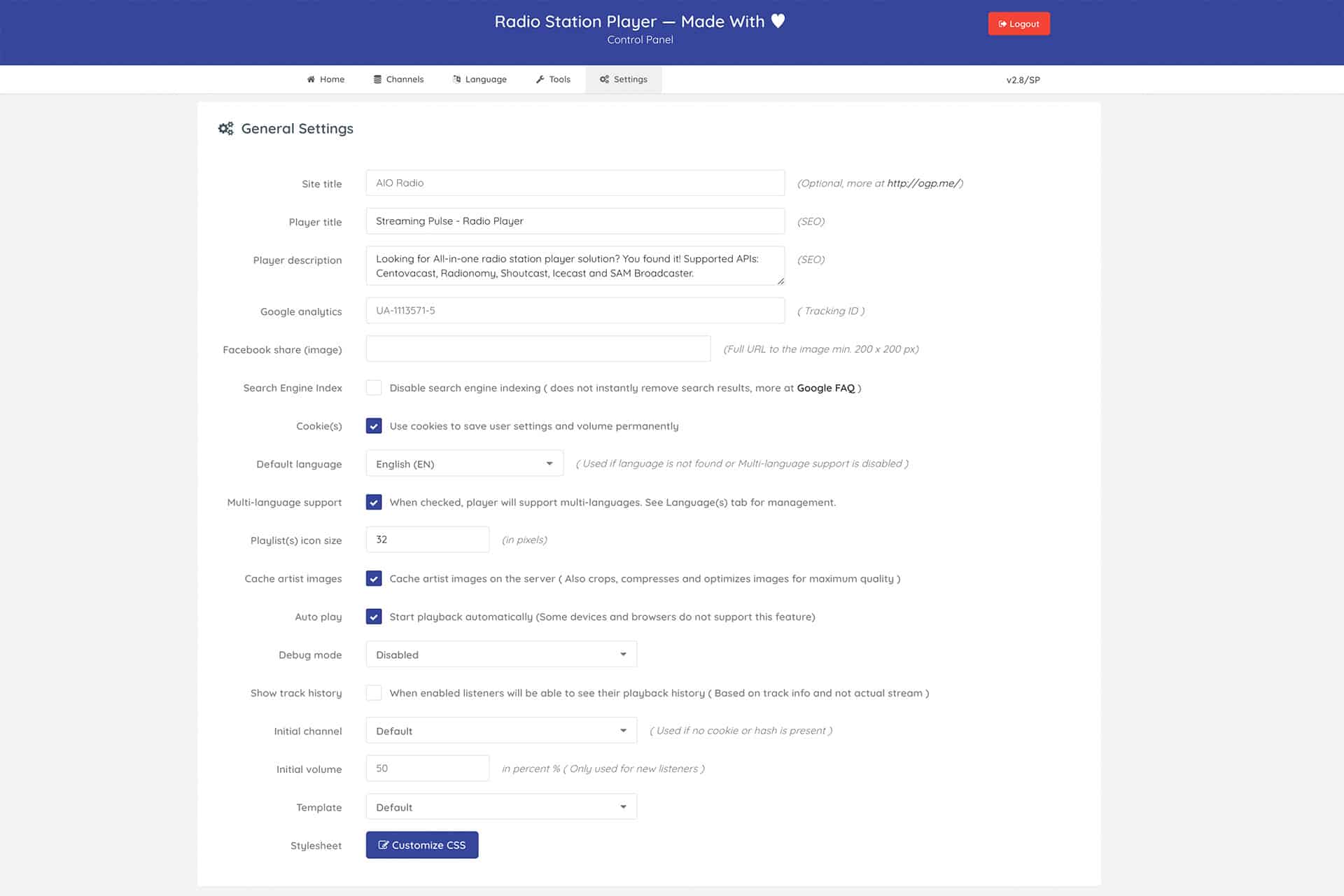Click the "(in pixels)" hint text
This screenshot has height=896, width=1344.
(x=524, y=540)
